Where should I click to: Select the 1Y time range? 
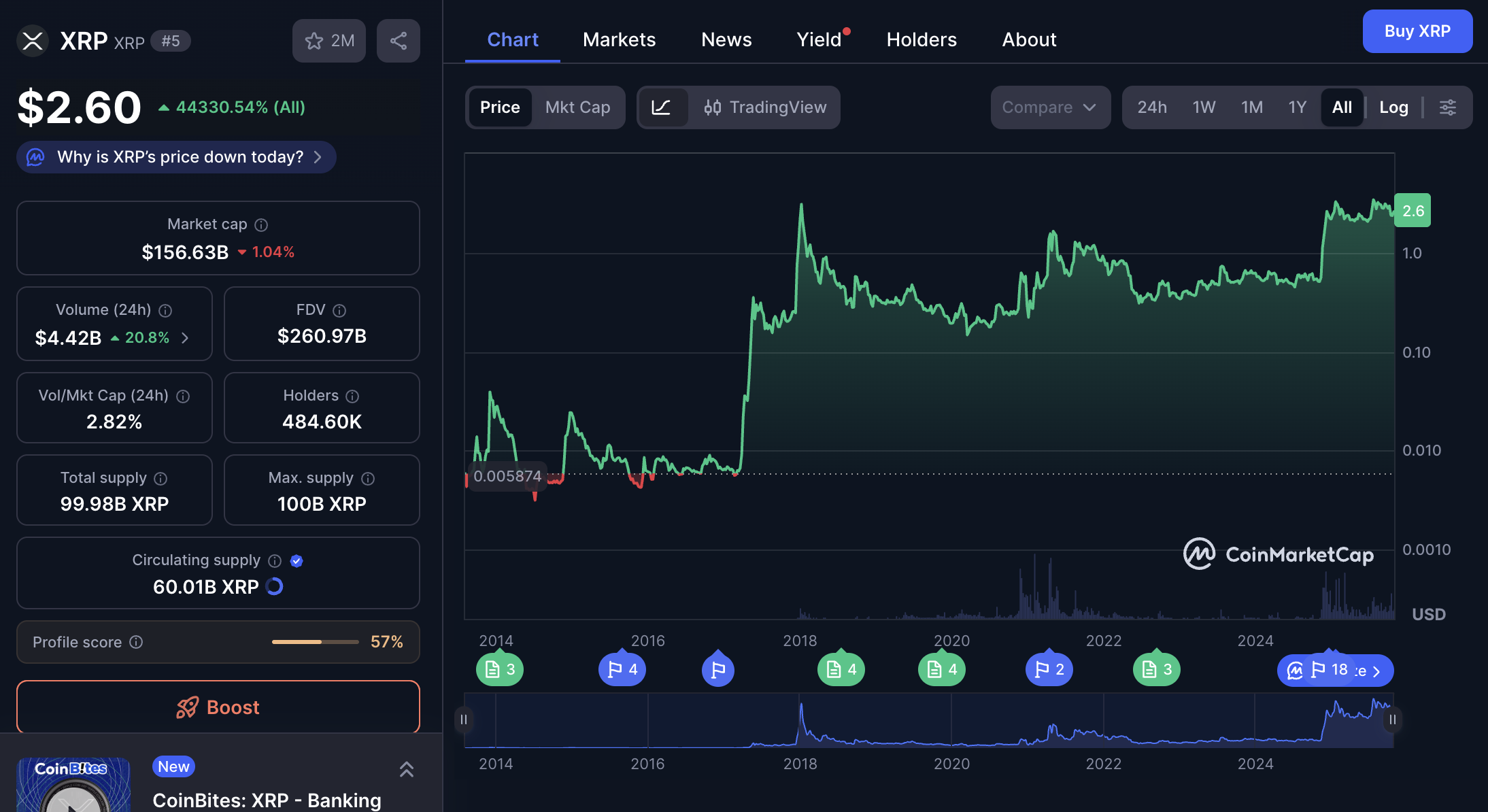click(1297, 107)
